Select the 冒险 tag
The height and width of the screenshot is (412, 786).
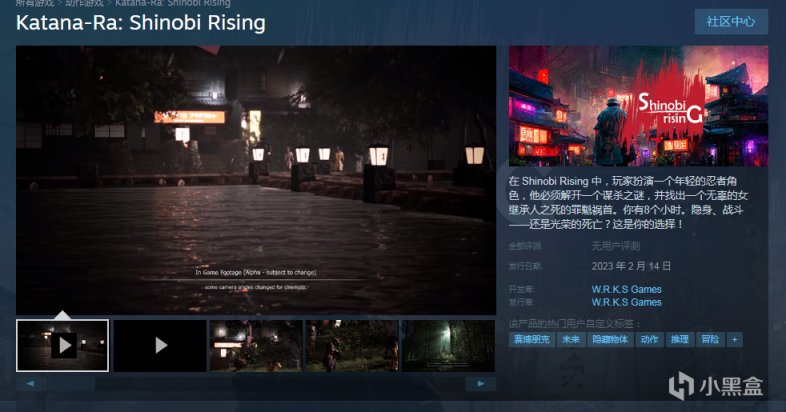(x=709, y=340)
